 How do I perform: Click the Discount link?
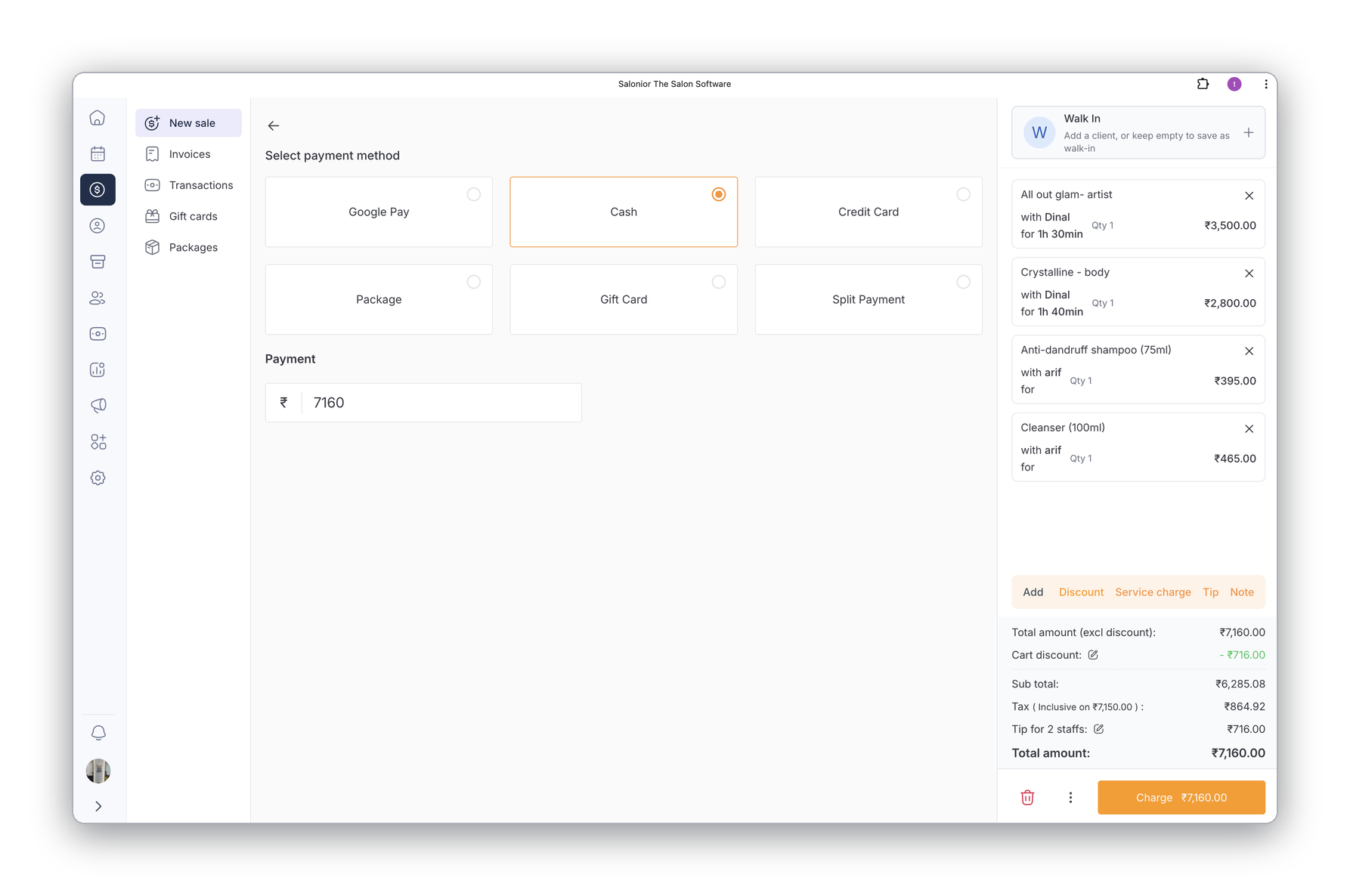coord(1081,592)
